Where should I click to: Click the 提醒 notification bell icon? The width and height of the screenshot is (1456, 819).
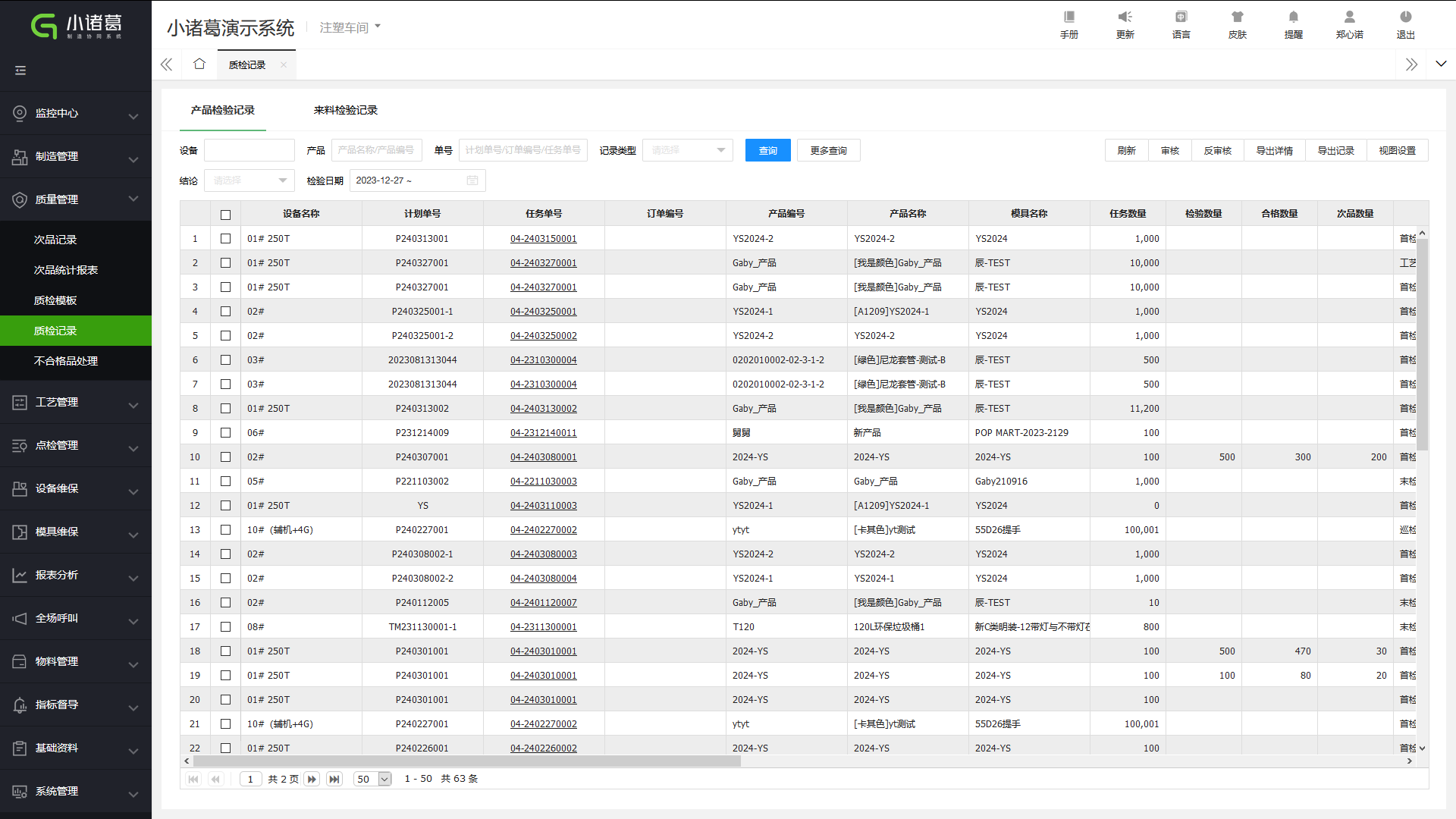tap(1293, 17)
